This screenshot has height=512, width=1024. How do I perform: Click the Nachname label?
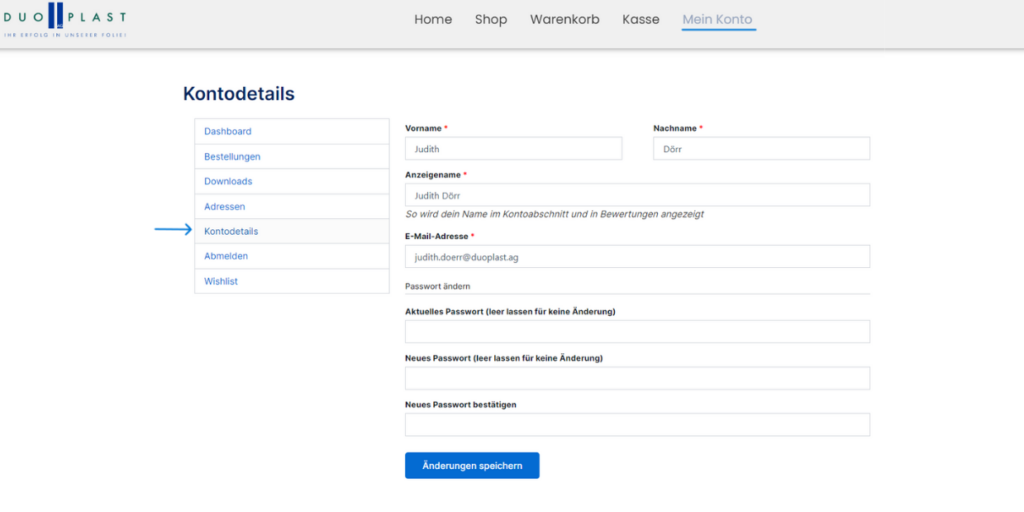(675, 129)
